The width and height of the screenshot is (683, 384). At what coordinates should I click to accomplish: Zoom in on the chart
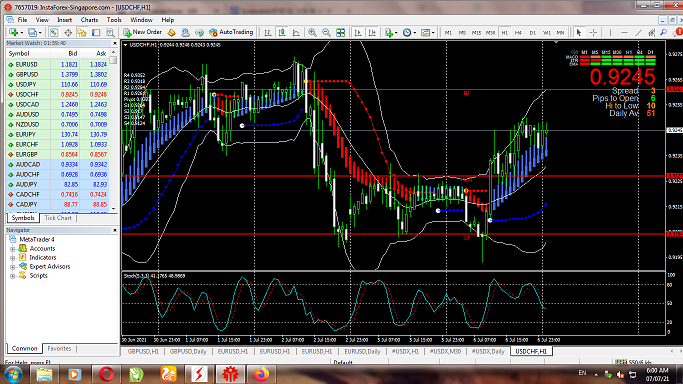[312, 32]
